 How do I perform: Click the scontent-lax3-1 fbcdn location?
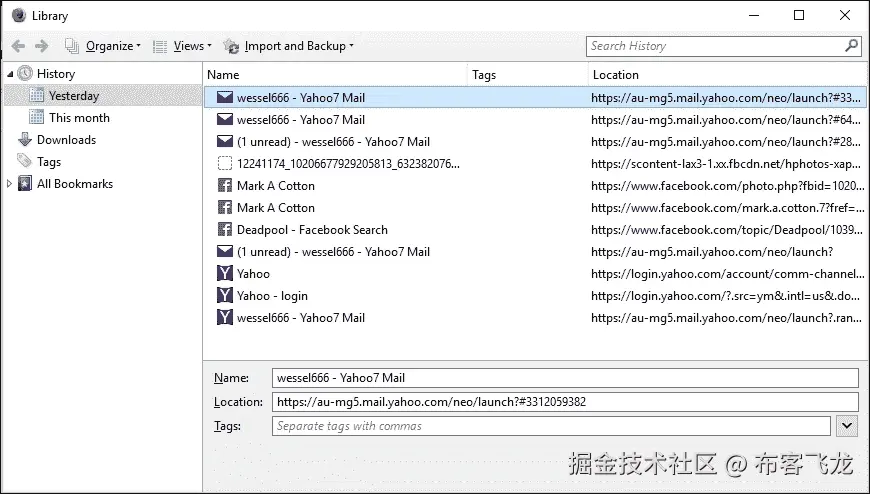tap(726, 164)
